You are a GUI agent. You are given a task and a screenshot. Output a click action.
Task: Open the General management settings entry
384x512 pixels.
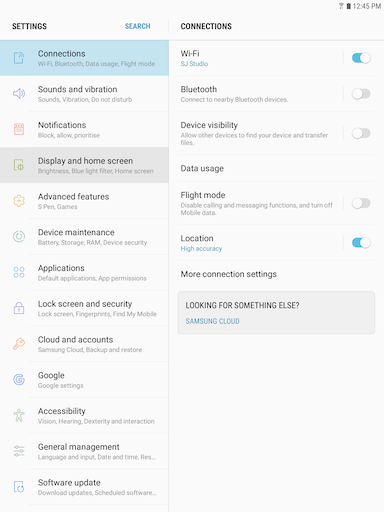[x=84, y=451]
